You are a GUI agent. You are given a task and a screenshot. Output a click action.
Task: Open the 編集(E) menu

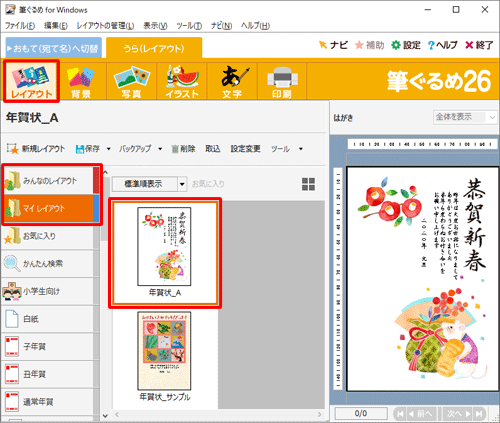(56, 26)
